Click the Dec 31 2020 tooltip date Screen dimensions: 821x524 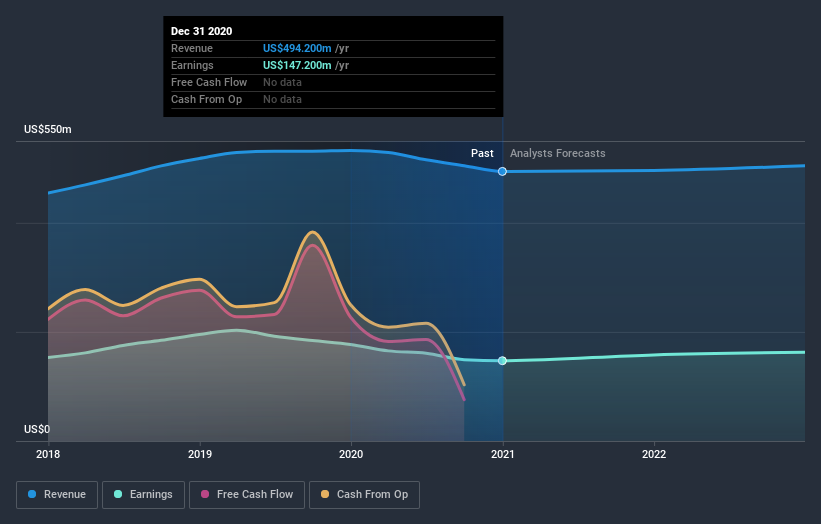point(202,31)
